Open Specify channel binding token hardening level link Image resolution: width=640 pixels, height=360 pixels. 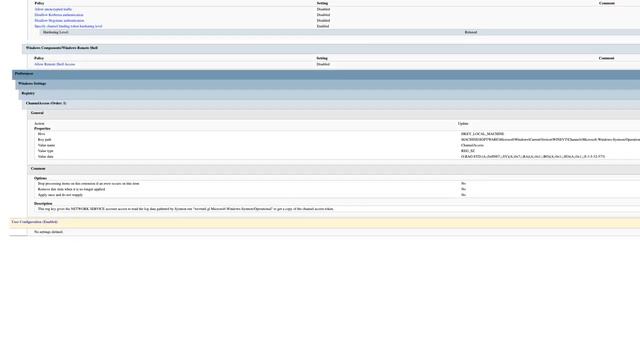click(68, 26)
